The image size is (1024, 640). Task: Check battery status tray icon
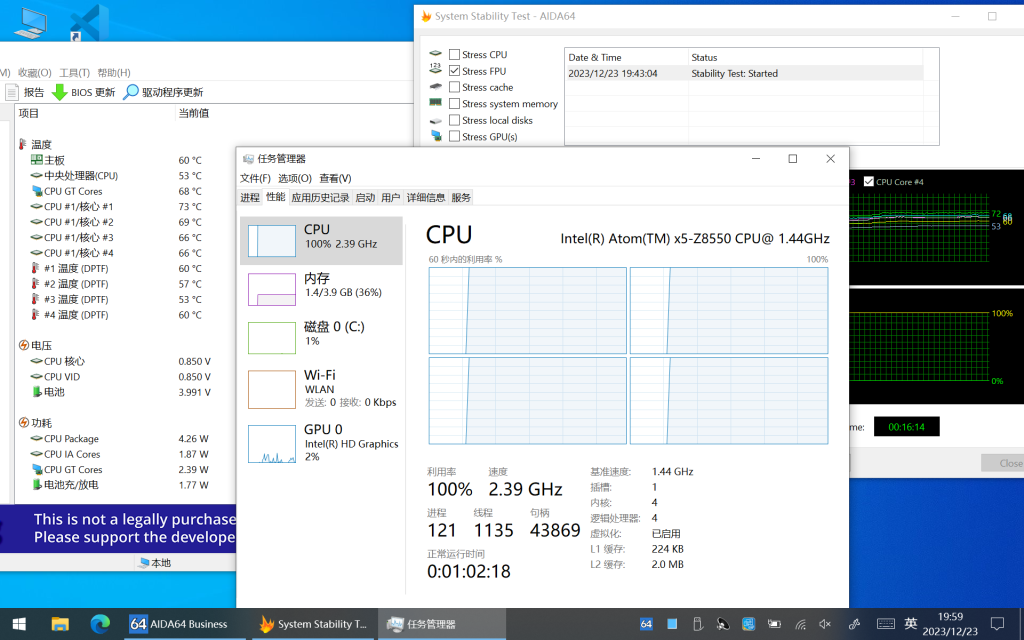coord(774,624)
